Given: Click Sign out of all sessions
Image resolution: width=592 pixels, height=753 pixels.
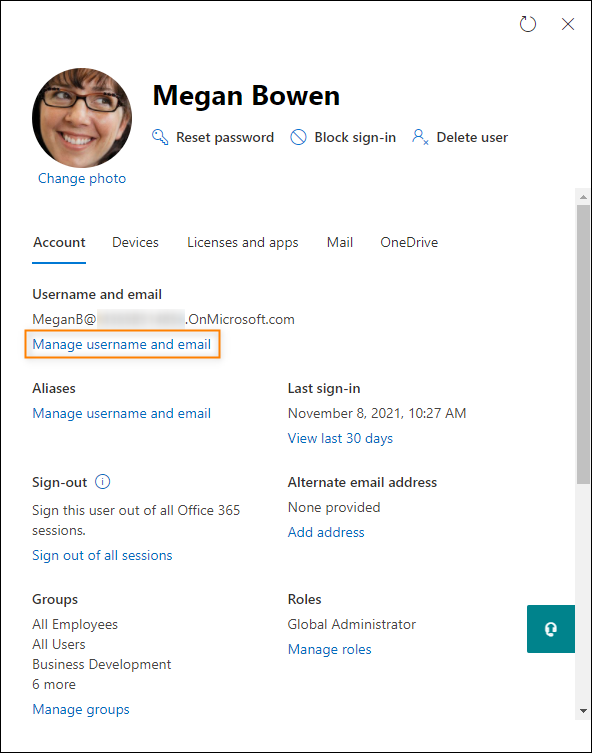Looking at the screenshot, I should tap(102, 556).
